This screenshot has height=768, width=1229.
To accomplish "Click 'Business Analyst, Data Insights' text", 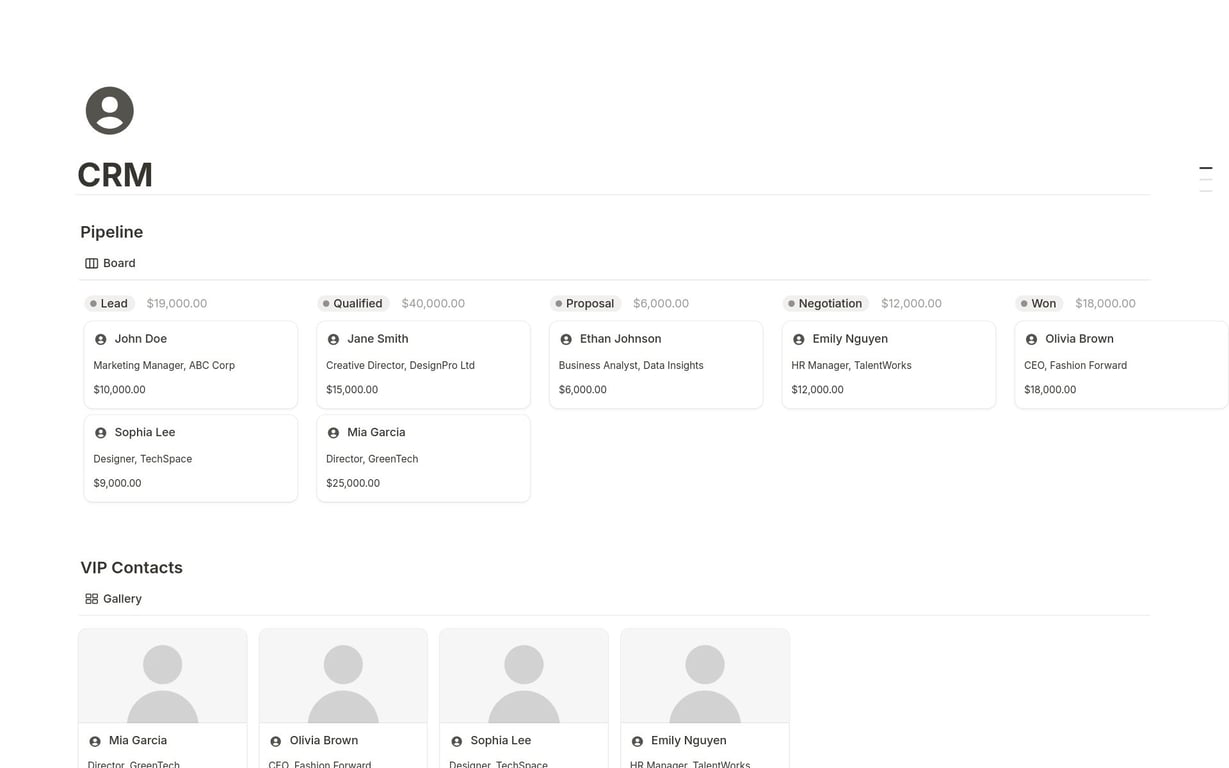I will tap(631, 365).
